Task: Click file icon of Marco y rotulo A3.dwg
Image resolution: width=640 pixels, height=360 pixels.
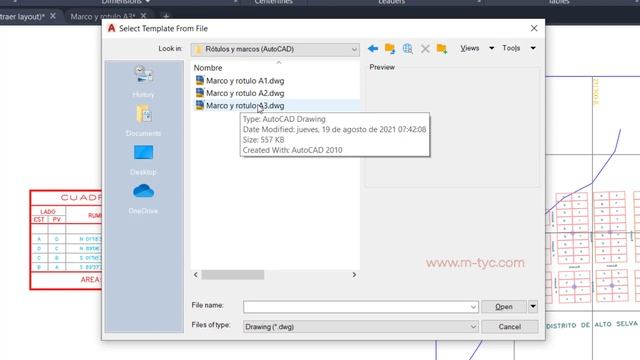Action: [200, 105]
